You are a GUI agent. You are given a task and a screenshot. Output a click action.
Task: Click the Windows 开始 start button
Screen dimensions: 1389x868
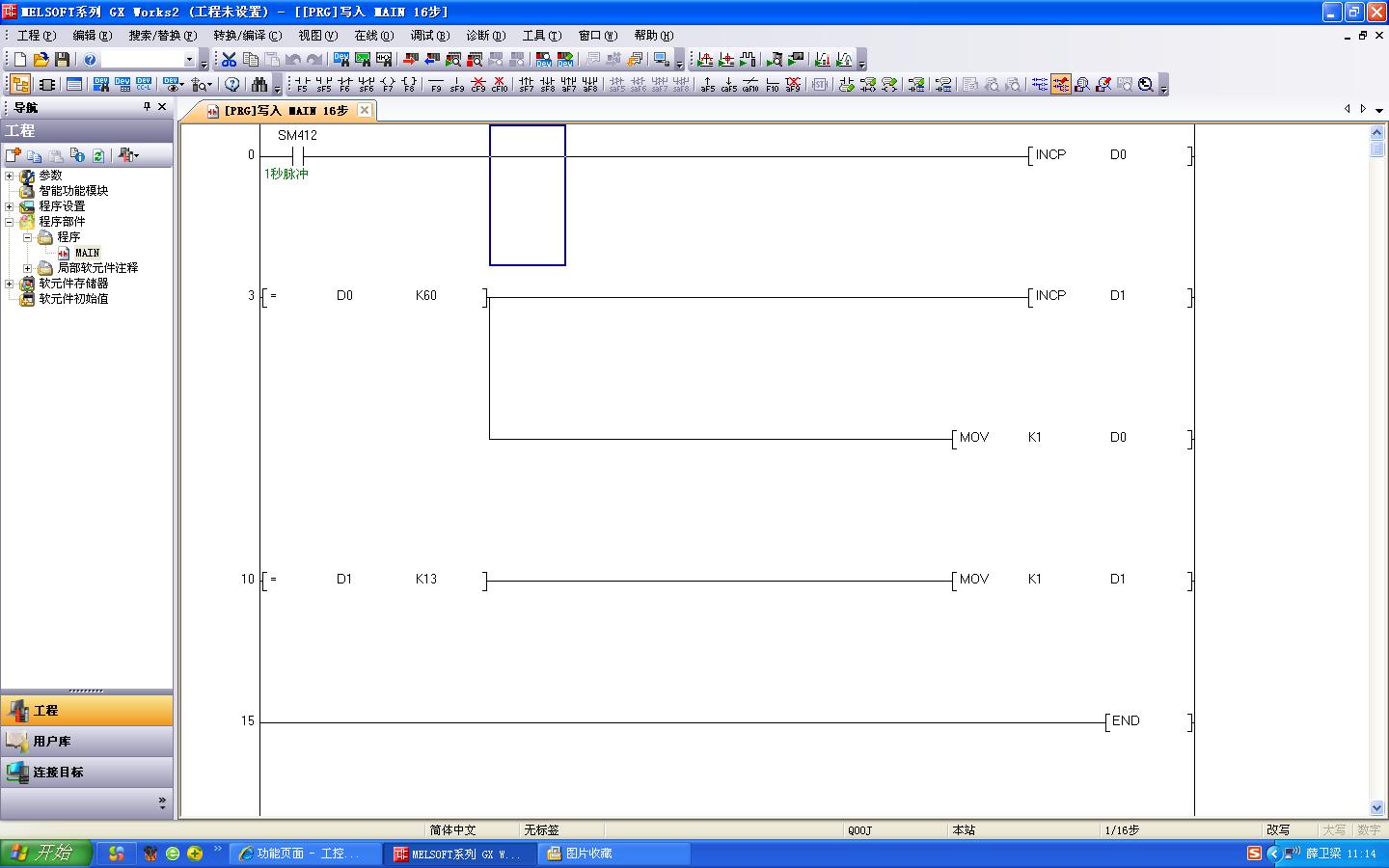click(44, 854)
